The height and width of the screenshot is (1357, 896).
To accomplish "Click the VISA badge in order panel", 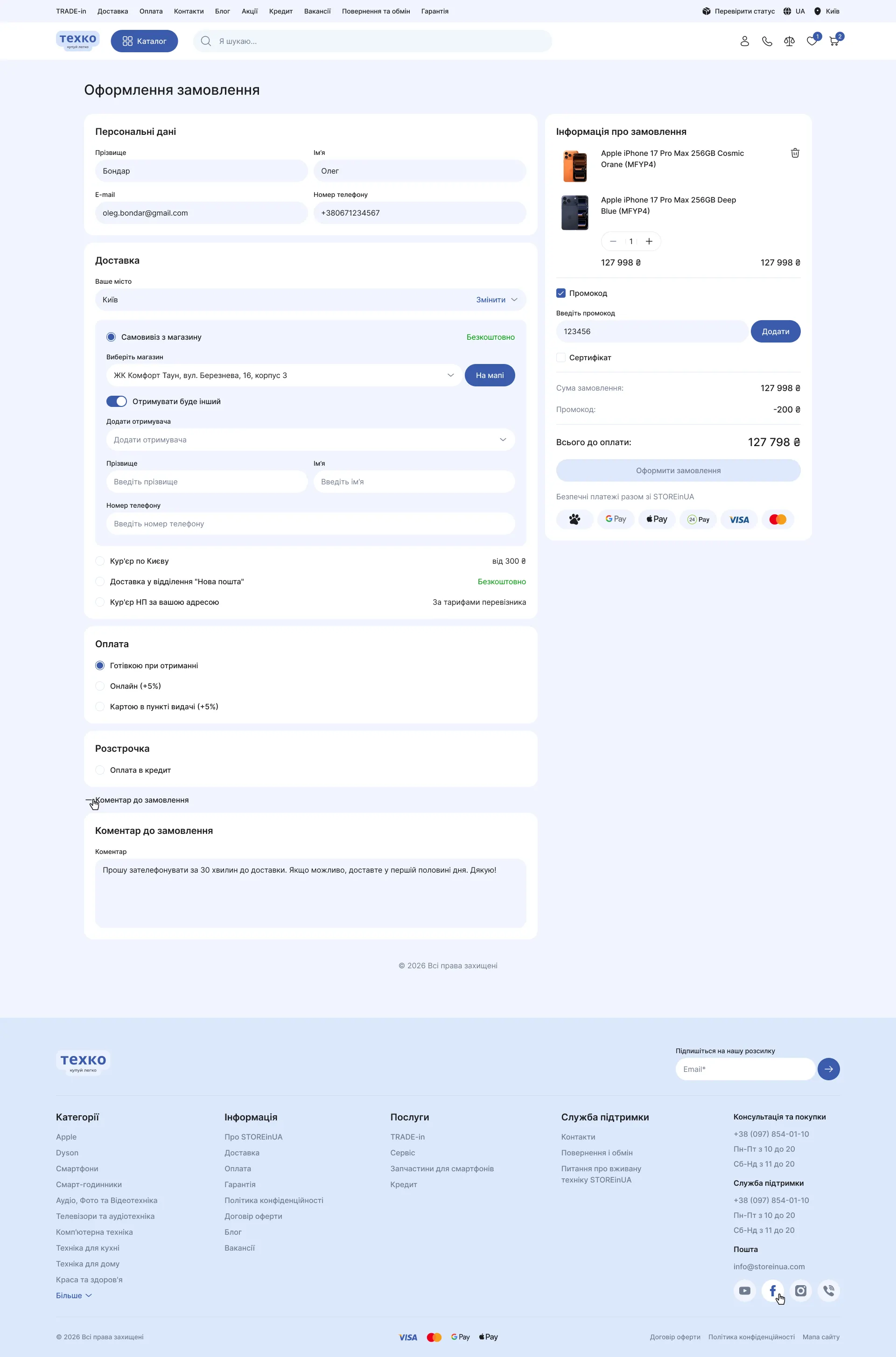I will (739, 519).
